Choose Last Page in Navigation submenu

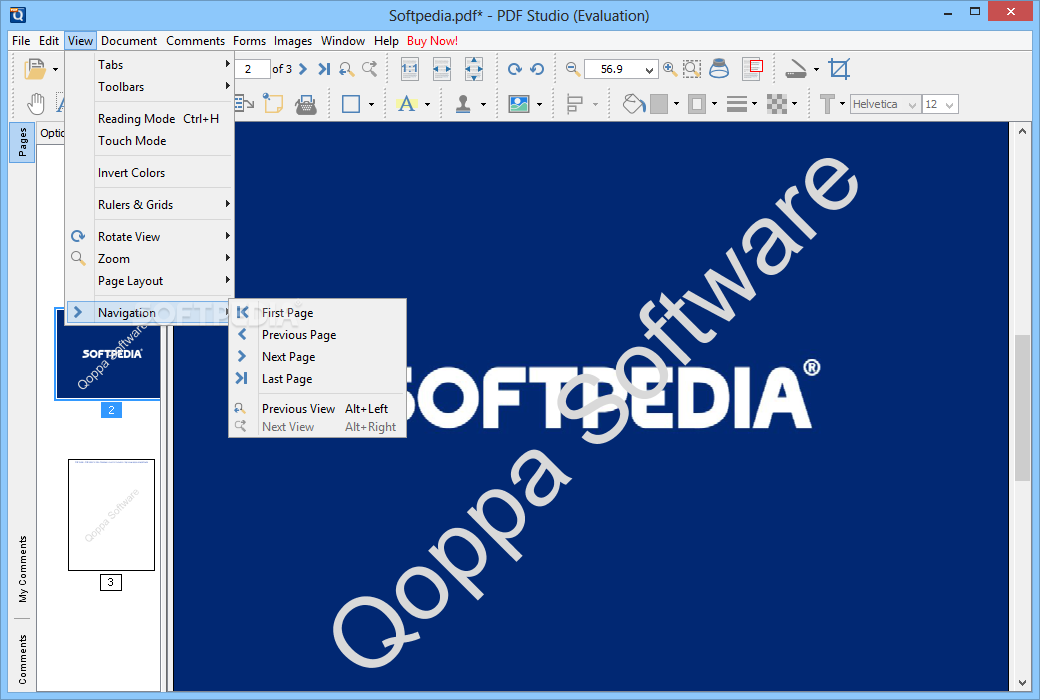tap(317, 378)
